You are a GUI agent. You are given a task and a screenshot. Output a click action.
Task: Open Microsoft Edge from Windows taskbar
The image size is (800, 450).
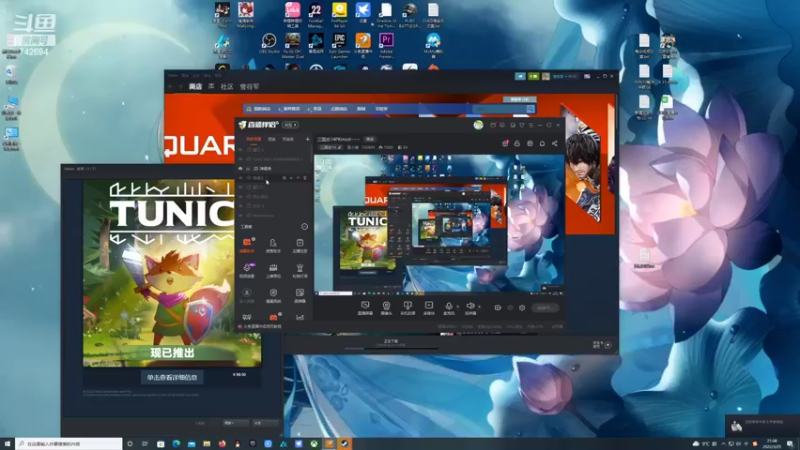coord(176,444)
